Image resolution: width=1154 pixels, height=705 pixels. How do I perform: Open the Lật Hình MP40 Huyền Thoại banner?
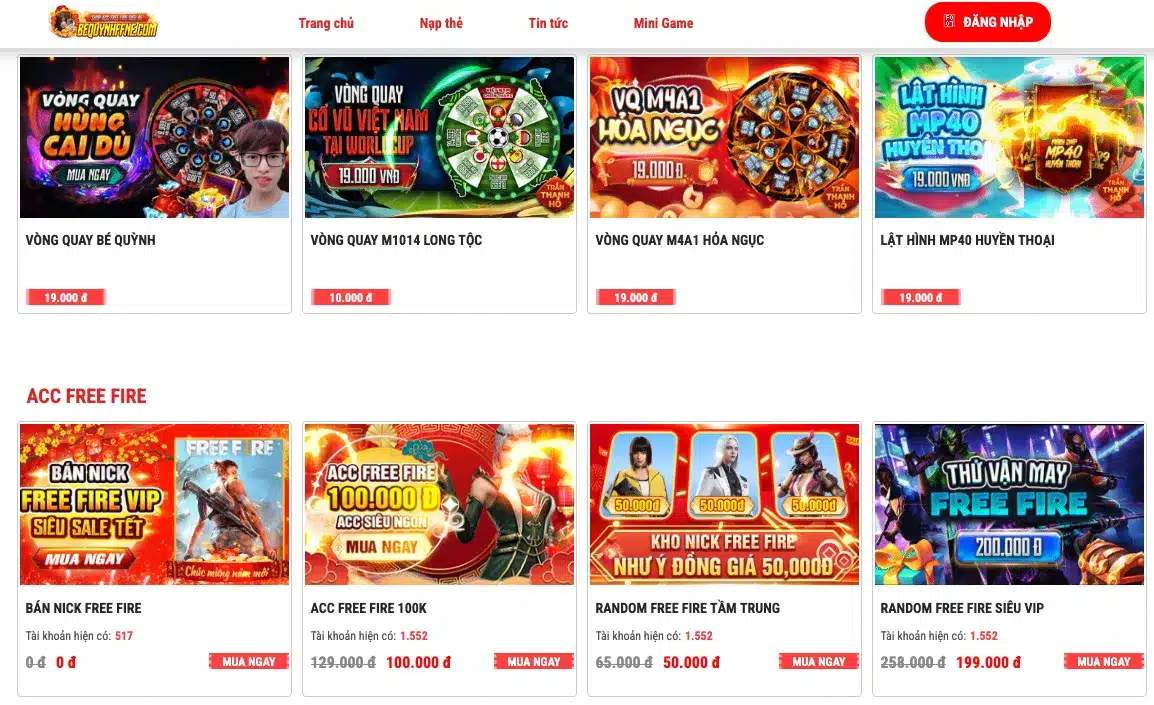(1009, 137)
